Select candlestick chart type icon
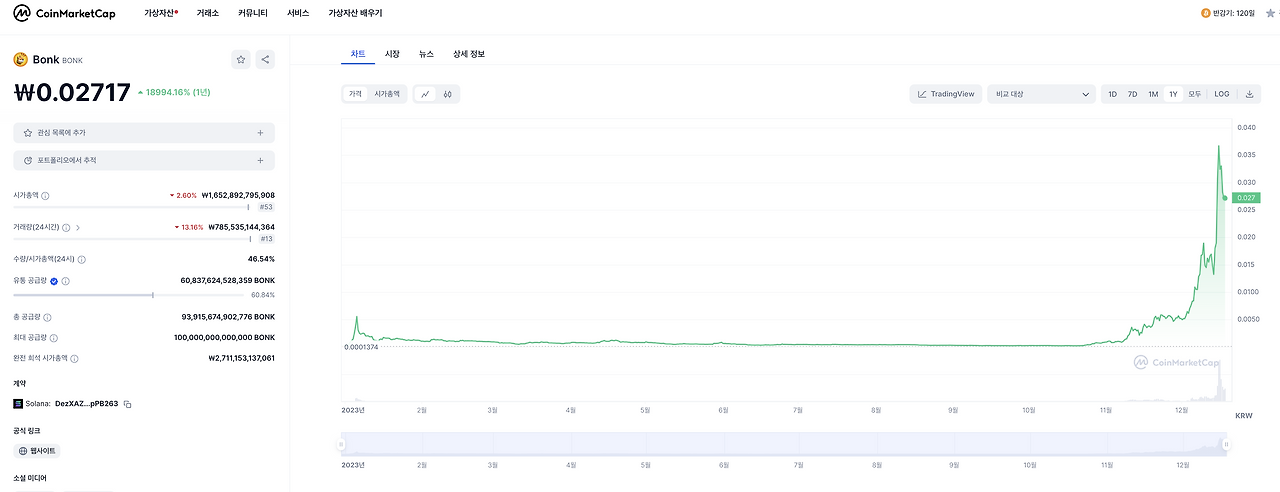This screenshot has width=1280, height=492. pos(448,94)
